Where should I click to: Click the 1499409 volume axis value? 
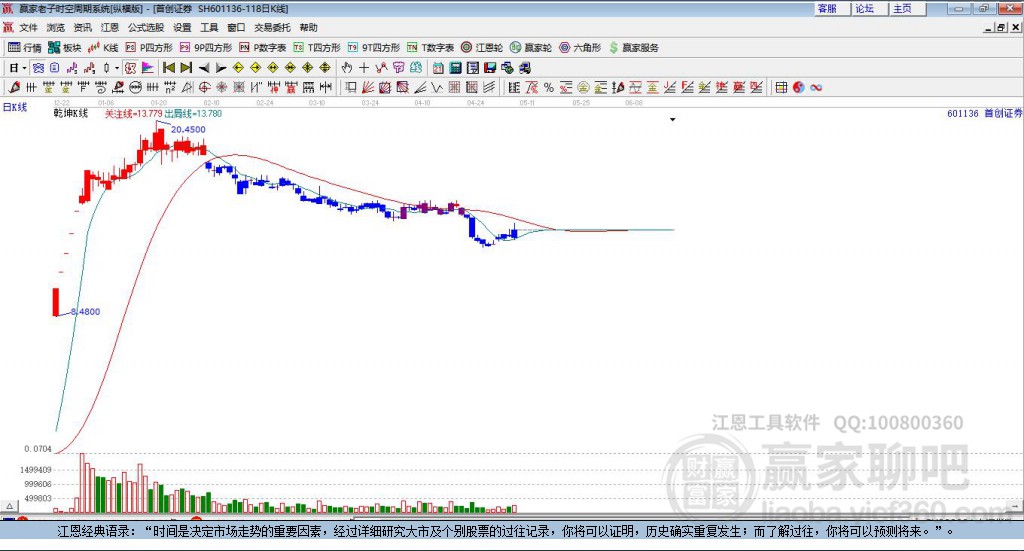(35, 470)
